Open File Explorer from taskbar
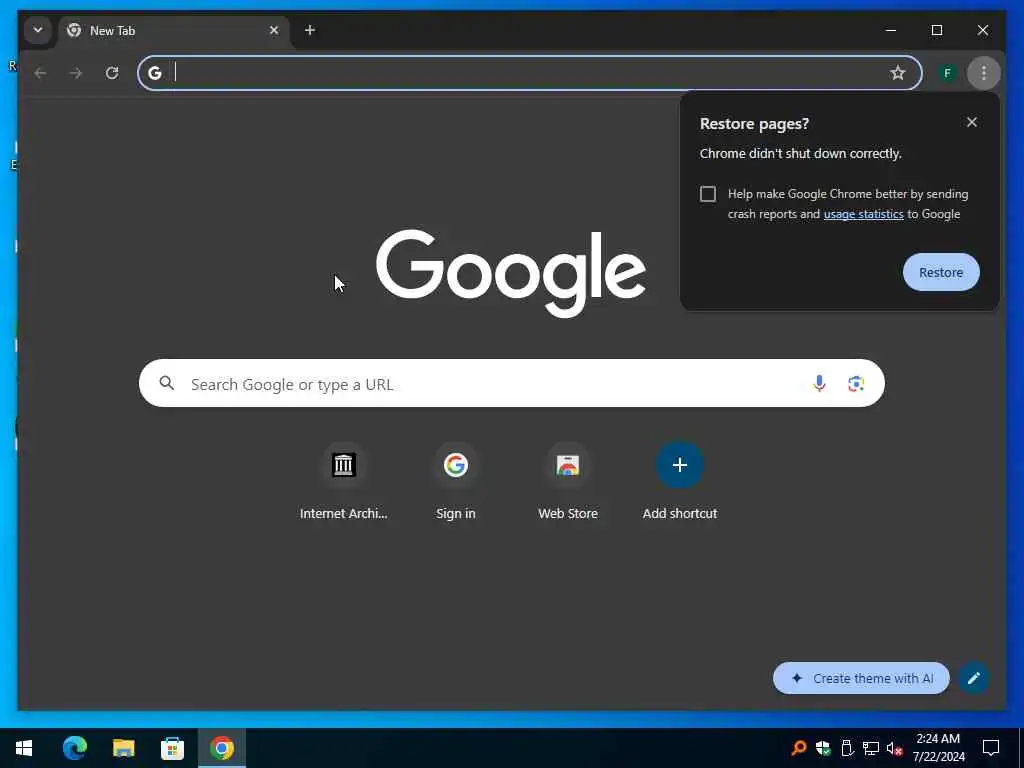The image size is (1024, 768). [123, 748]
